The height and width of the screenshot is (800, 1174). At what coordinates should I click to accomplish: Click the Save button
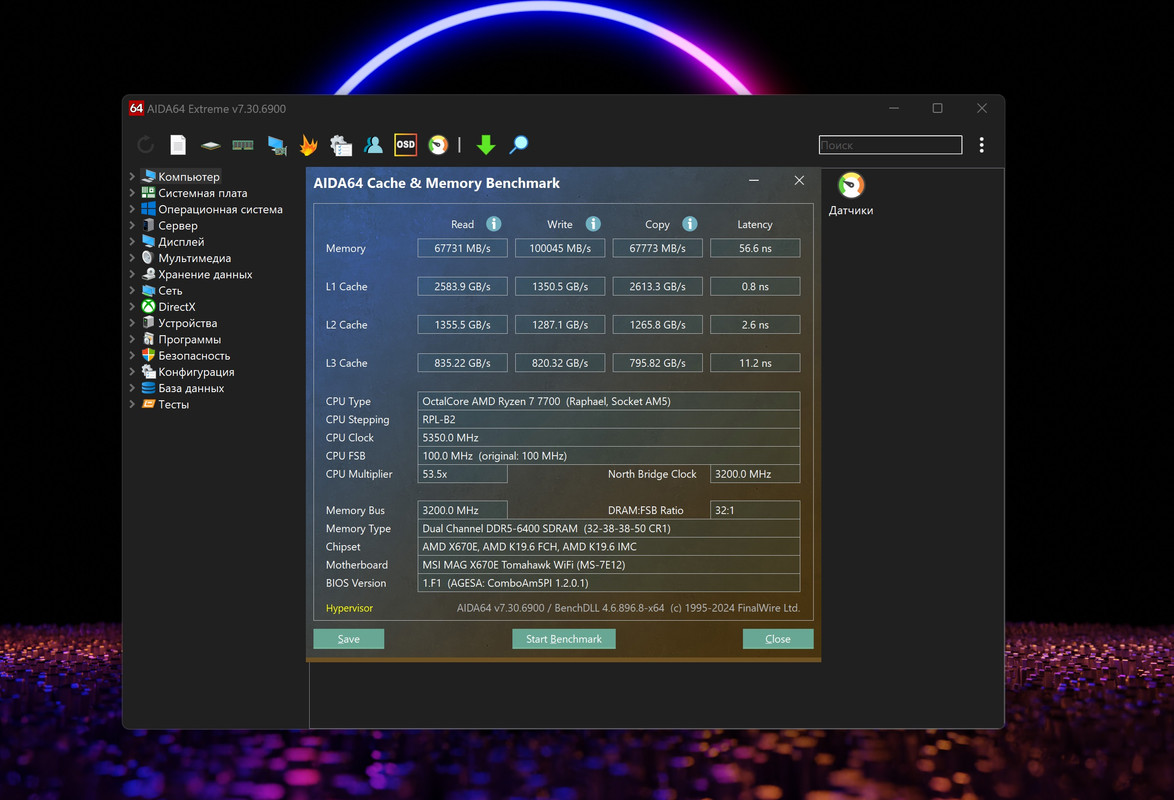click(x=349, y=639)
